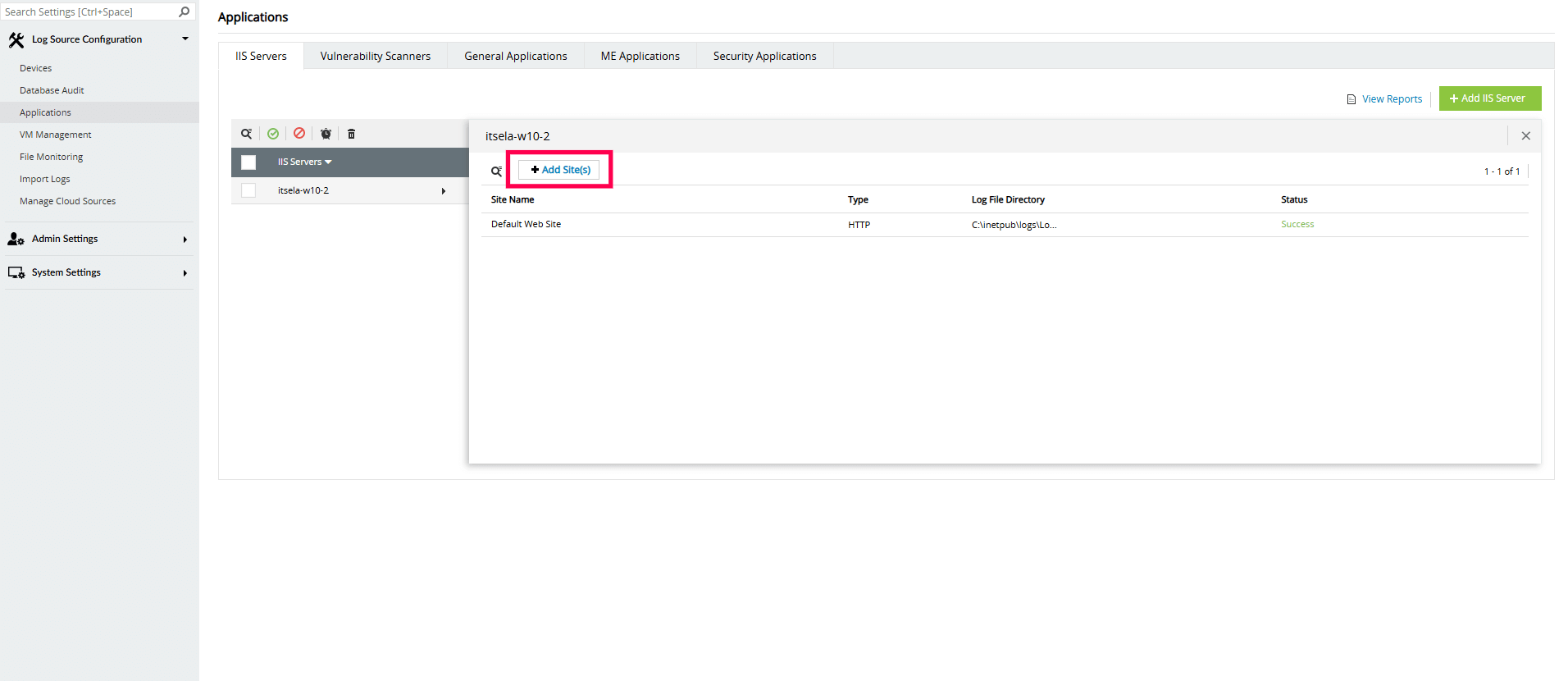Open the ME Applications tab
Viewport: 1568px width, 681px height.
640,56
